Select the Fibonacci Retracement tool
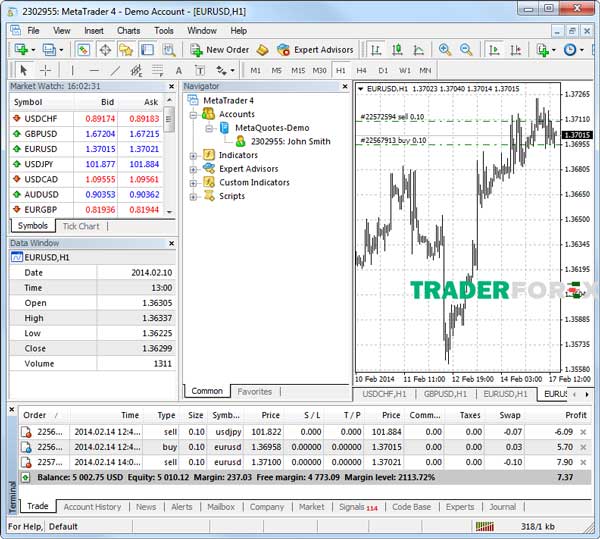 click(157, 70)
